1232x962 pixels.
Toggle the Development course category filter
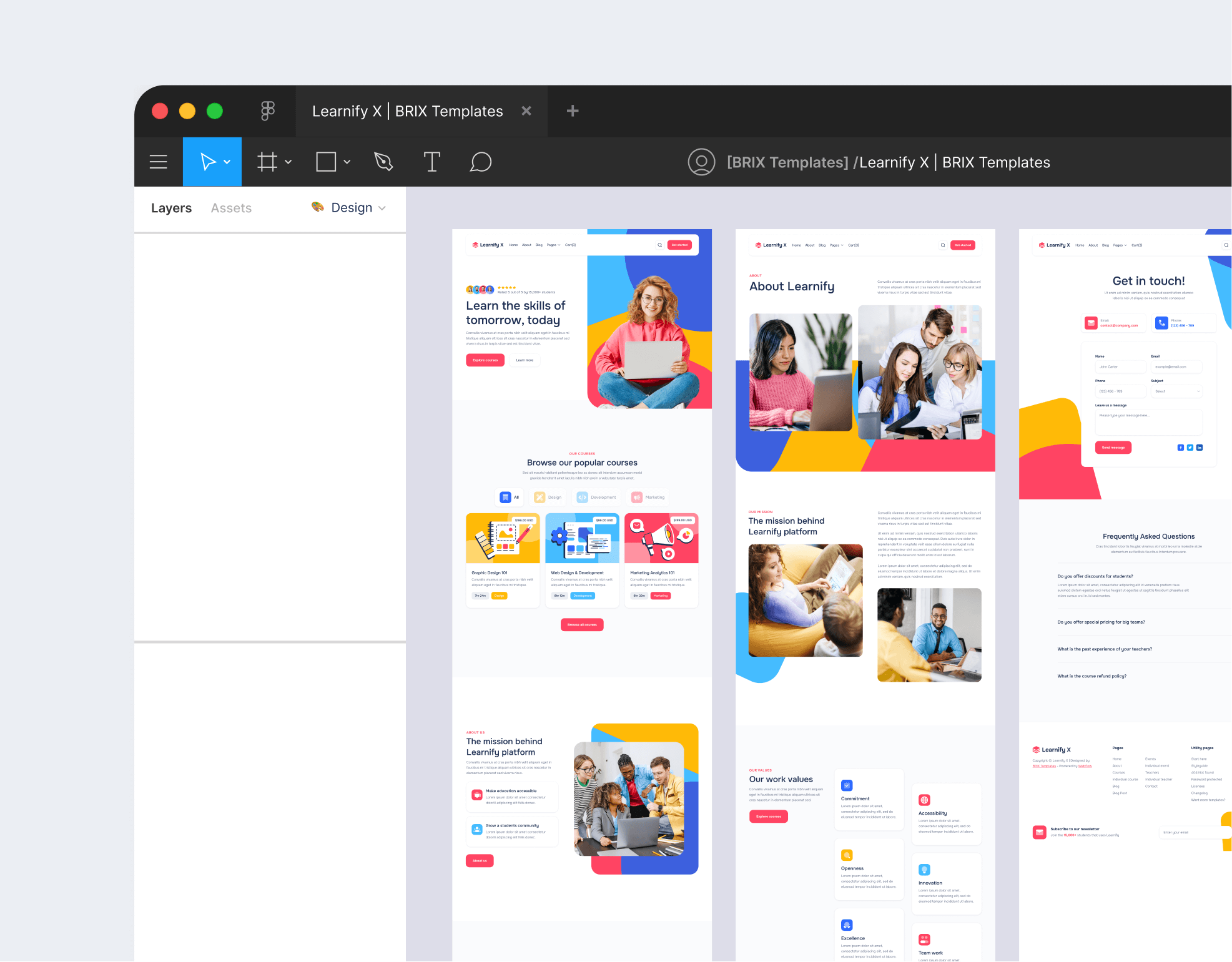point(596,497)
